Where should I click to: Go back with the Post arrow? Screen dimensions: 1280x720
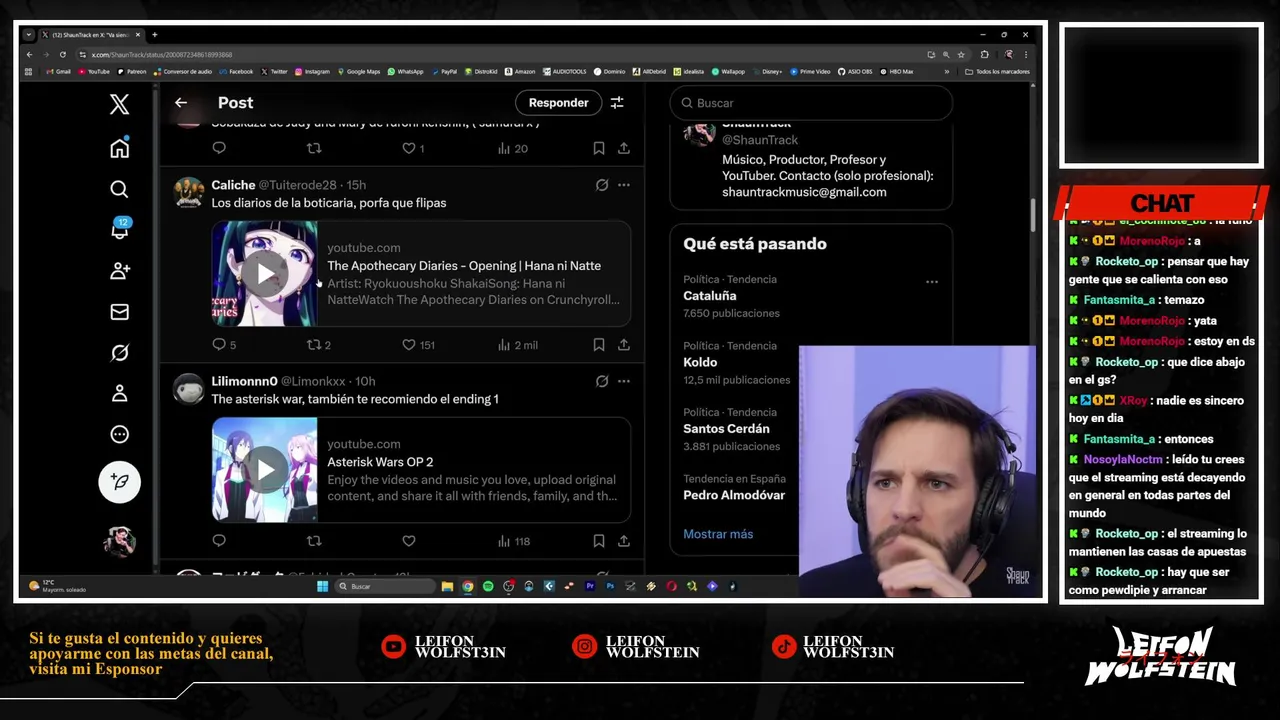click(181, 102)
